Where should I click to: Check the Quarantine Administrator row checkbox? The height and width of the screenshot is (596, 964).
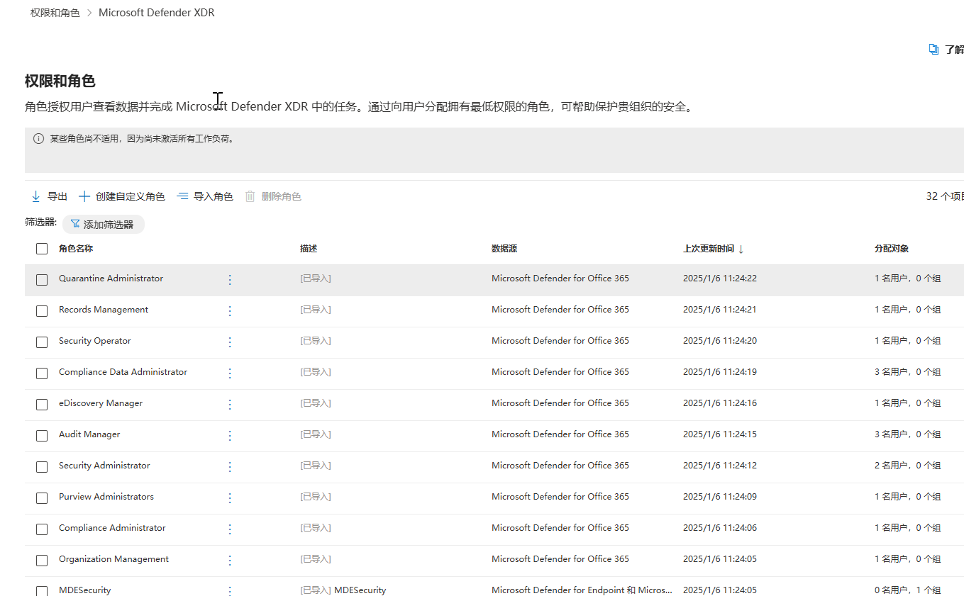(x=42, y=280)
